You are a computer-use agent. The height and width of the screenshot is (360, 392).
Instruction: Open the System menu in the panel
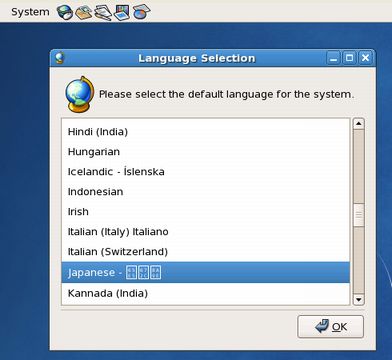(30, 12)
